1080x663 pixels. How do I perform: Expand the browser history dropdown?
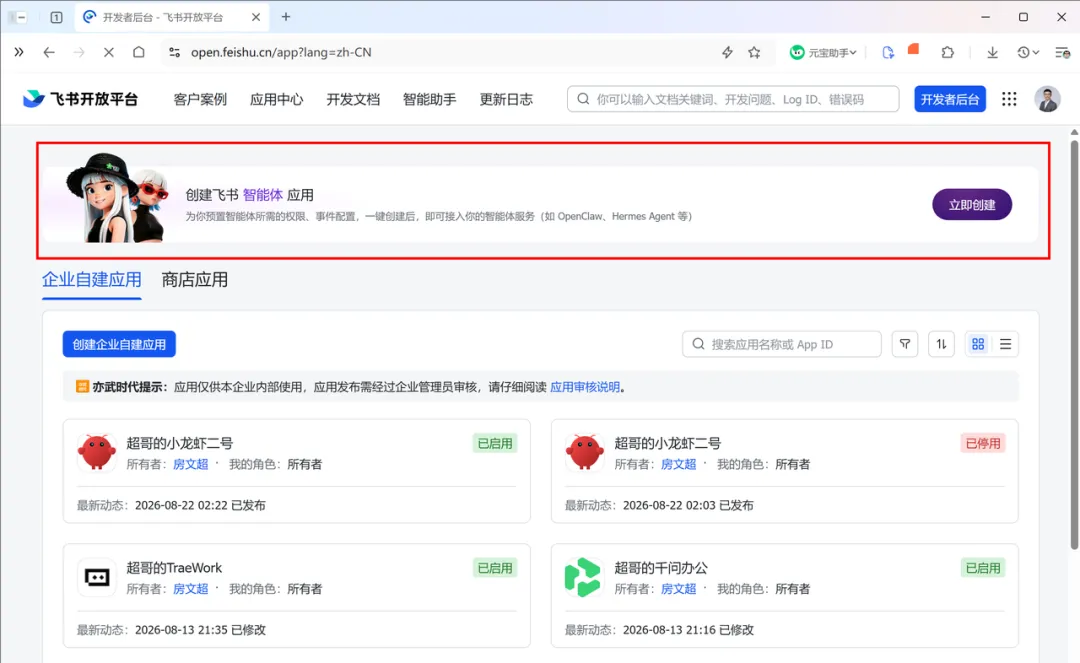point(1028,52)
